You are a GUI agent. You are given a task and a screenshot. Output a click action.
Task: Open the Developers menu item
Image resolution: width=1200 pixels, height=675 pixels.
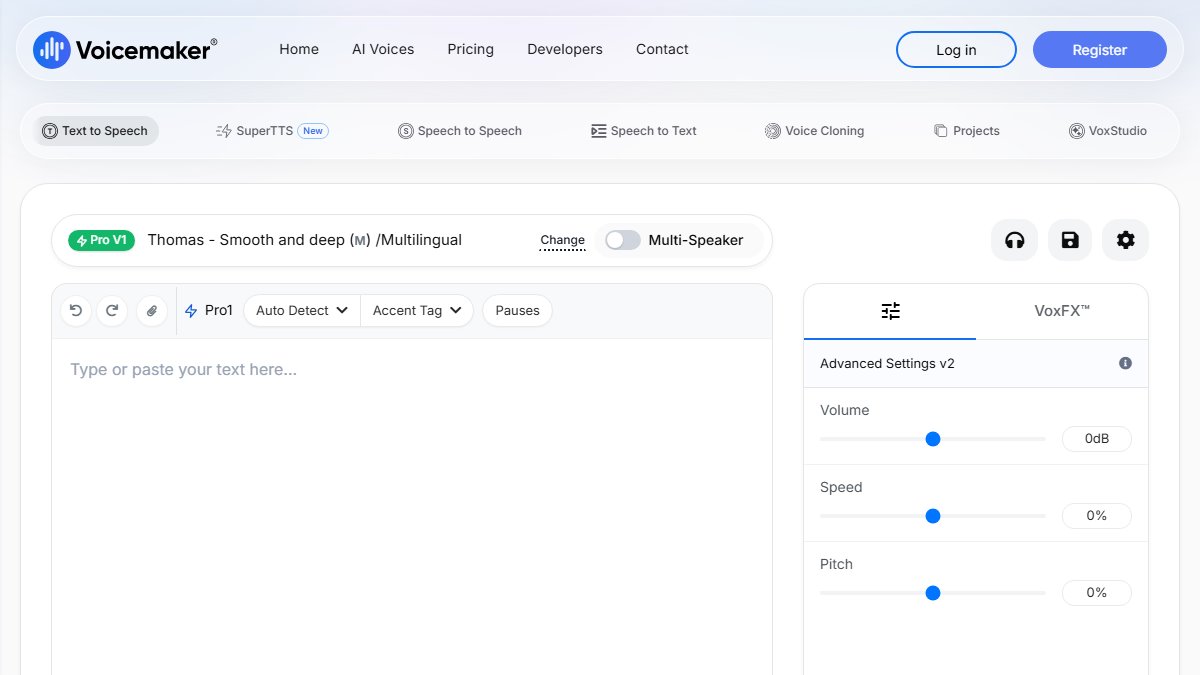pos(565,49)
